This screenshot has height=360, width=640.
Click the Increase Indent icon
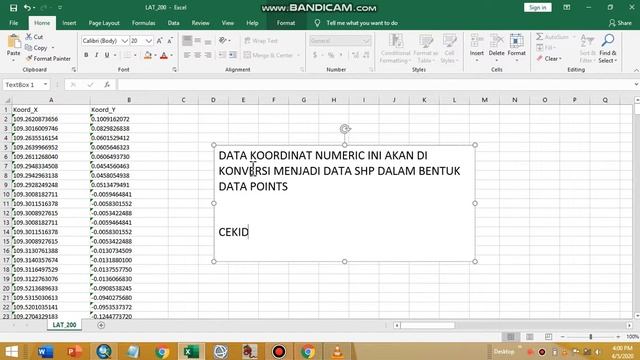[233, 55]
